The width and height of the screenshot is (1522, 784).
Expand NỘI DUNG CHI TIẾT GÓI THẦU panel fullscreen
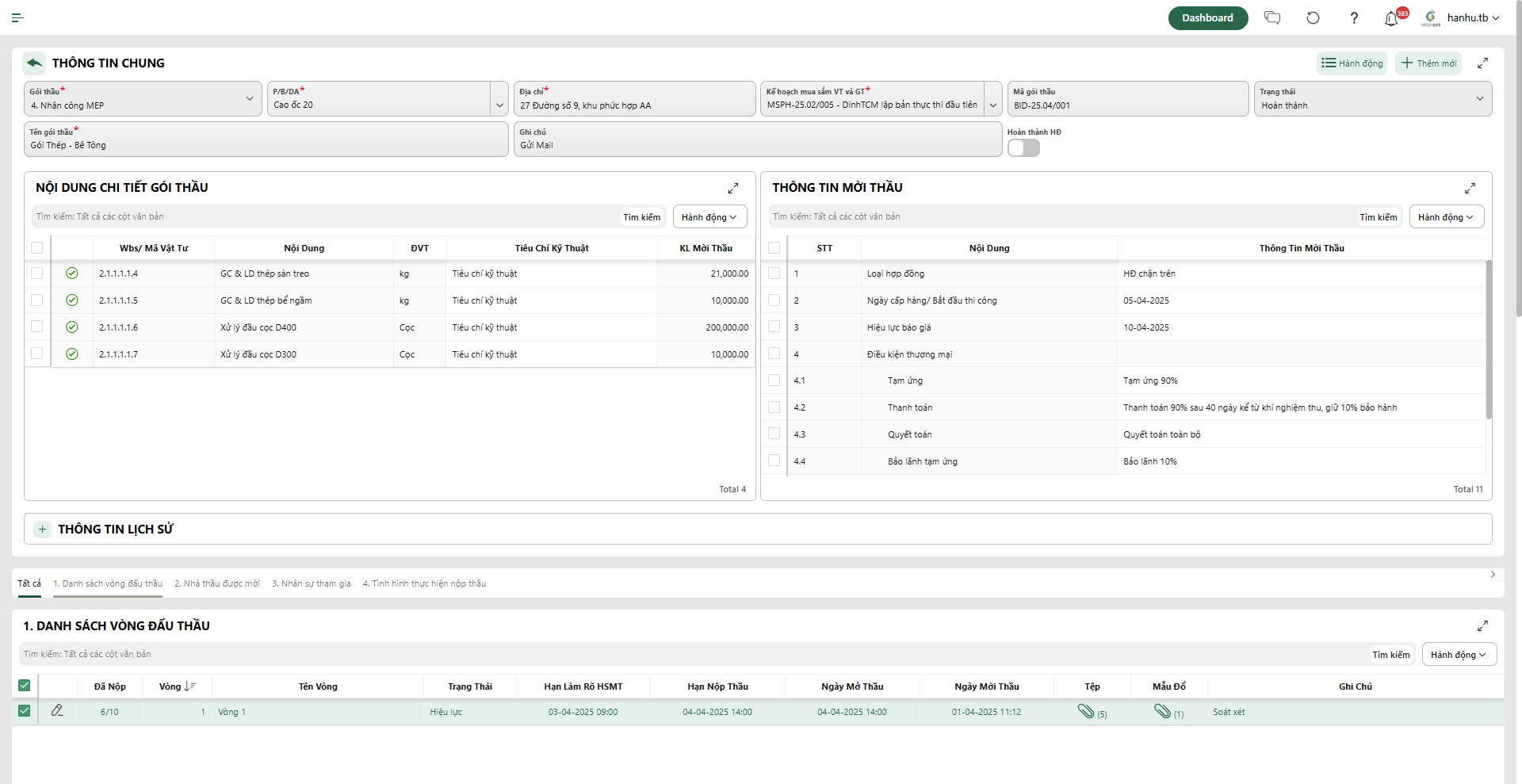733,188
